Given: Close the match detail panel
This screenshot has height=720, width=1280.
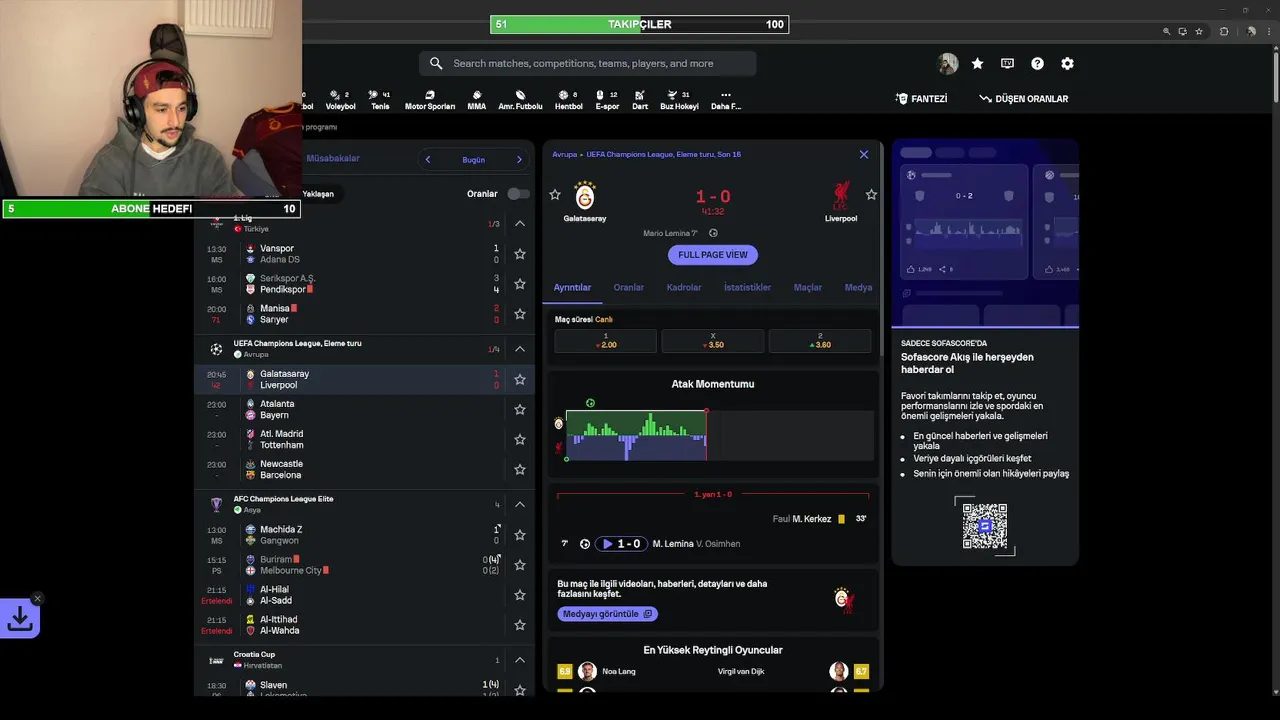Looking at the screenshot, I should [864, 155].
